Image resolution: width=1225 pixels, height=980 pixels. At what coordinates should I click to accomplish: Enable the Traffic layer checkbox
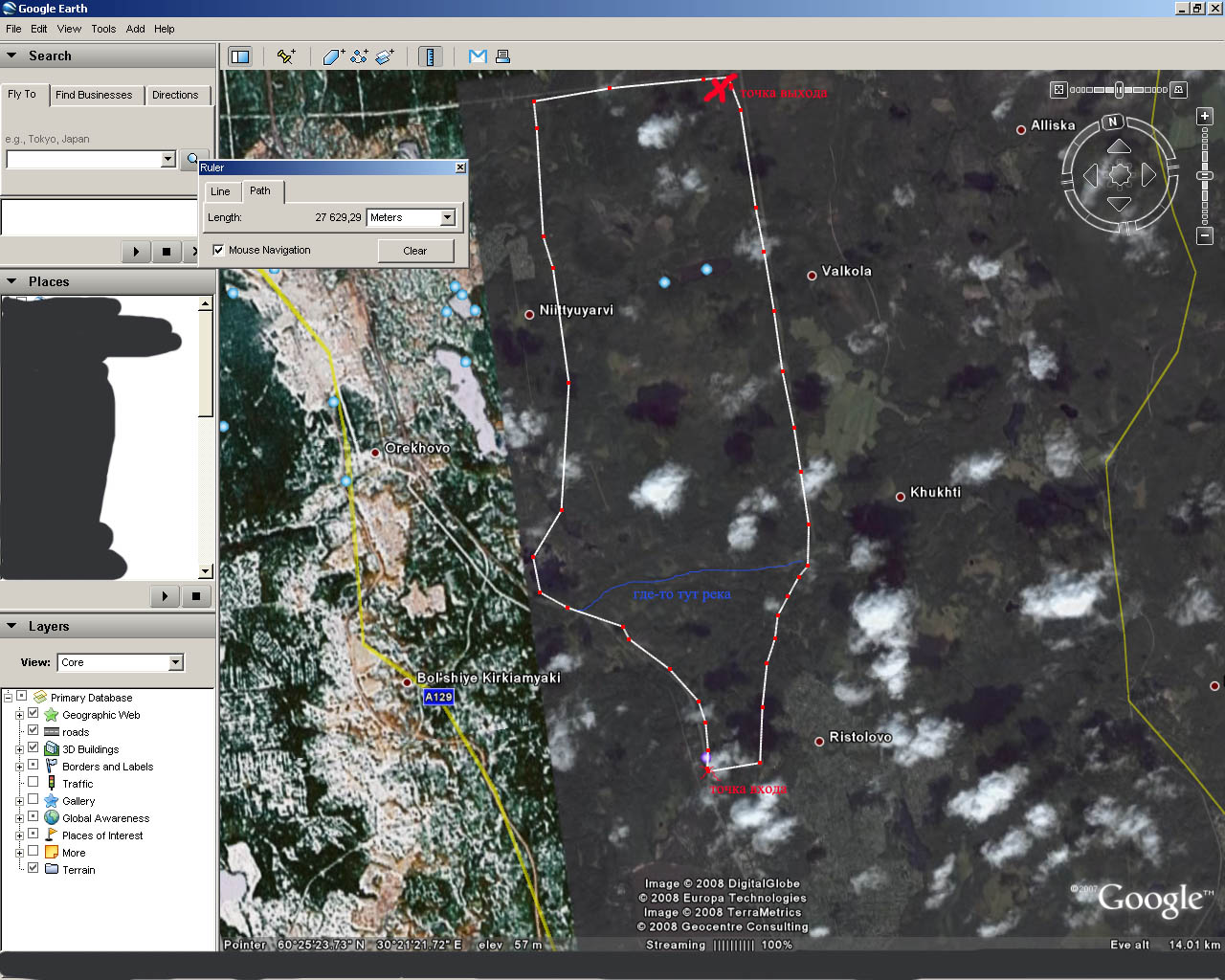click(x=33, y=783)
